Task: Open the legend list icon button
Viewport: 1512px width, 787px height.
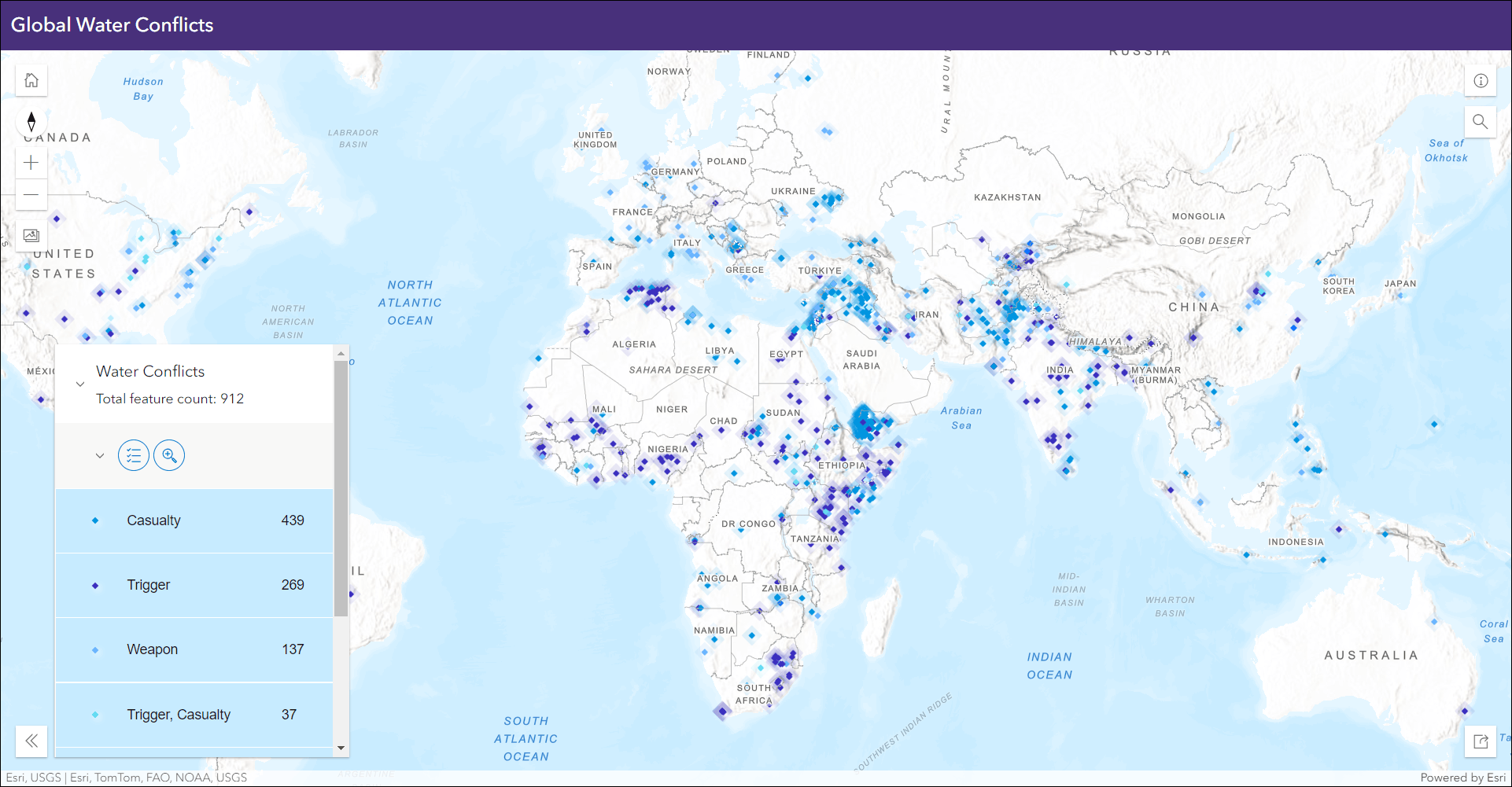Action: point(134,455)
